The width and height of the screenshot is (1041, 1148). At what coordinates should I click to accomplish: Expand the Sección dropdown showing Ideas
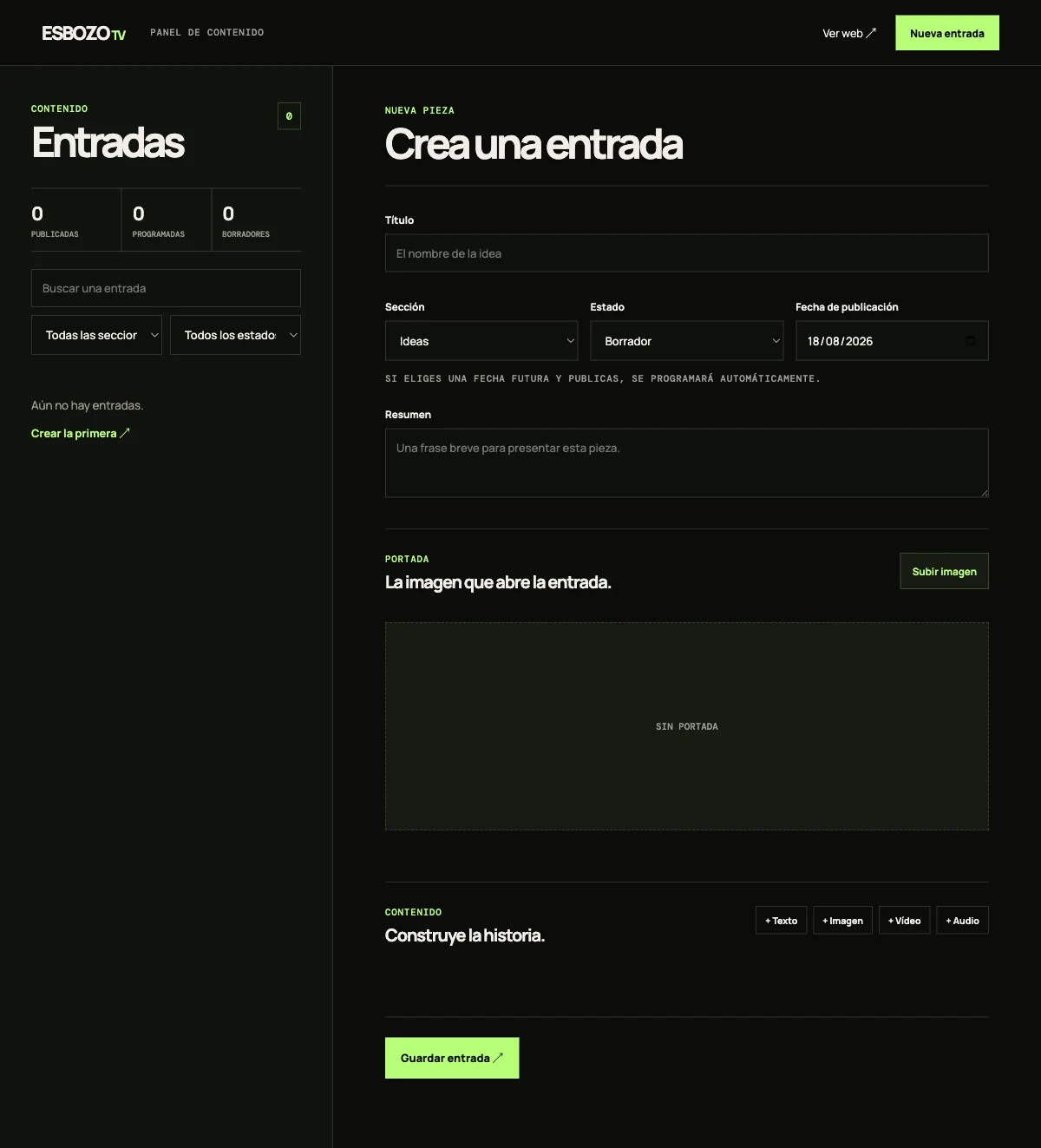[481, 341]
